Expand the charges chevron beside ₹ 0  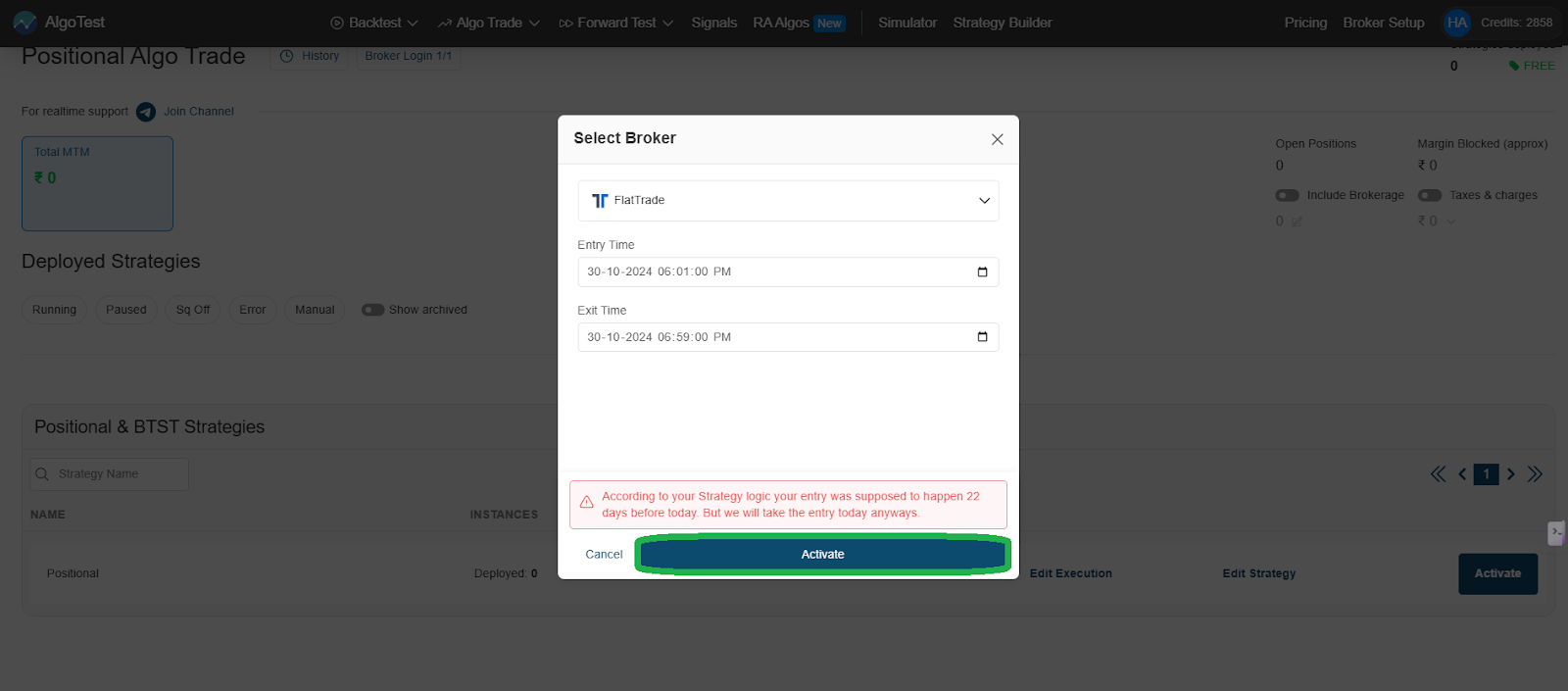tap(1451, 222)
